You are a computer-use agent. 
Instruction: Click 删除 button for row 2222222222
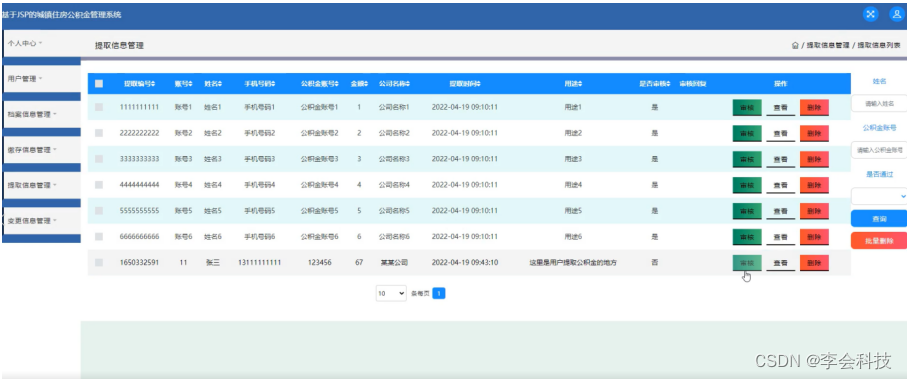(814, 133)
